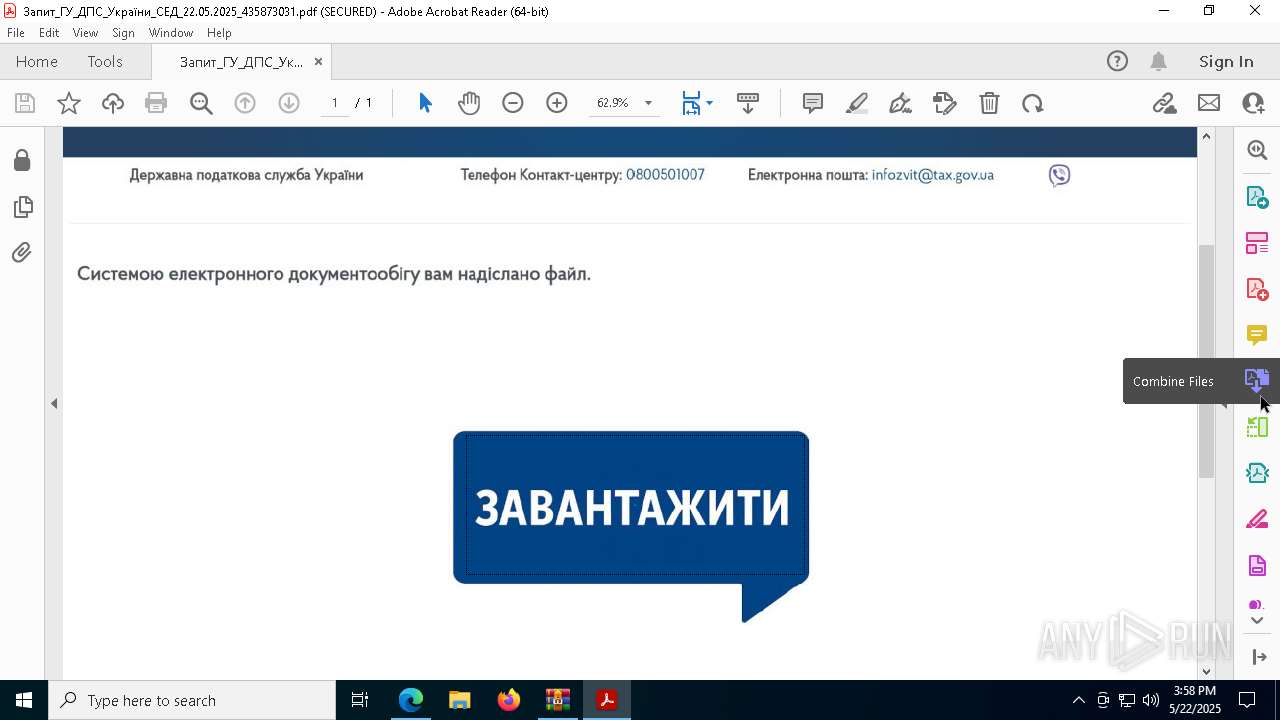Expand more tools chevron in right pane
This screenshot has width=1280, height=720.
(1257, 621)
